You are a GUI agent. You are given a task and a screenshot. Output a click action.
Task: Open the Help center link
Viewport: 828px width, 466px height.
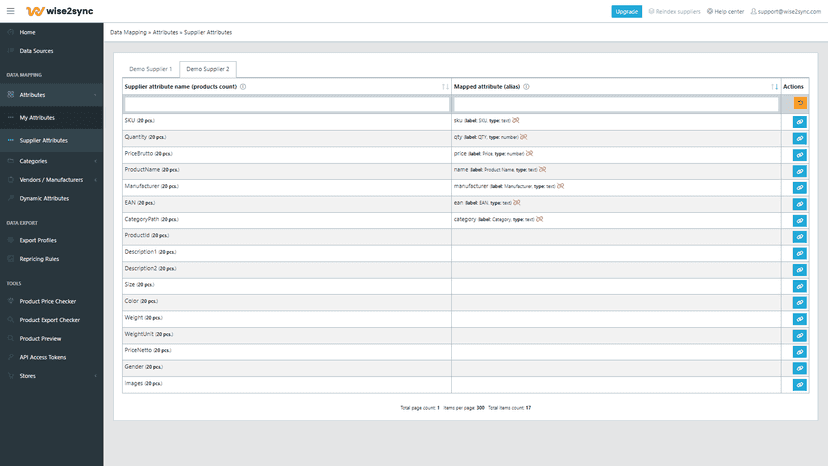click(726, 12)
